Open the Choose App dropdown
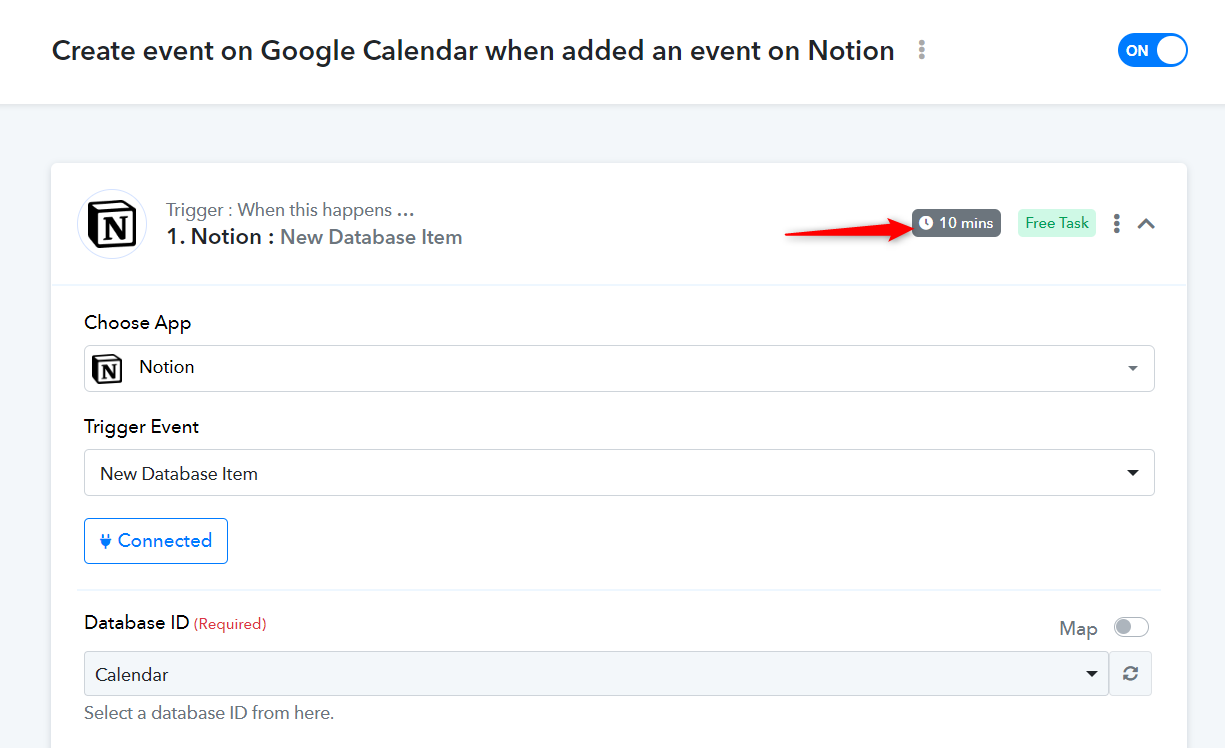The image size is (1225, 748). pyautogui.click(x=619, y=368)
